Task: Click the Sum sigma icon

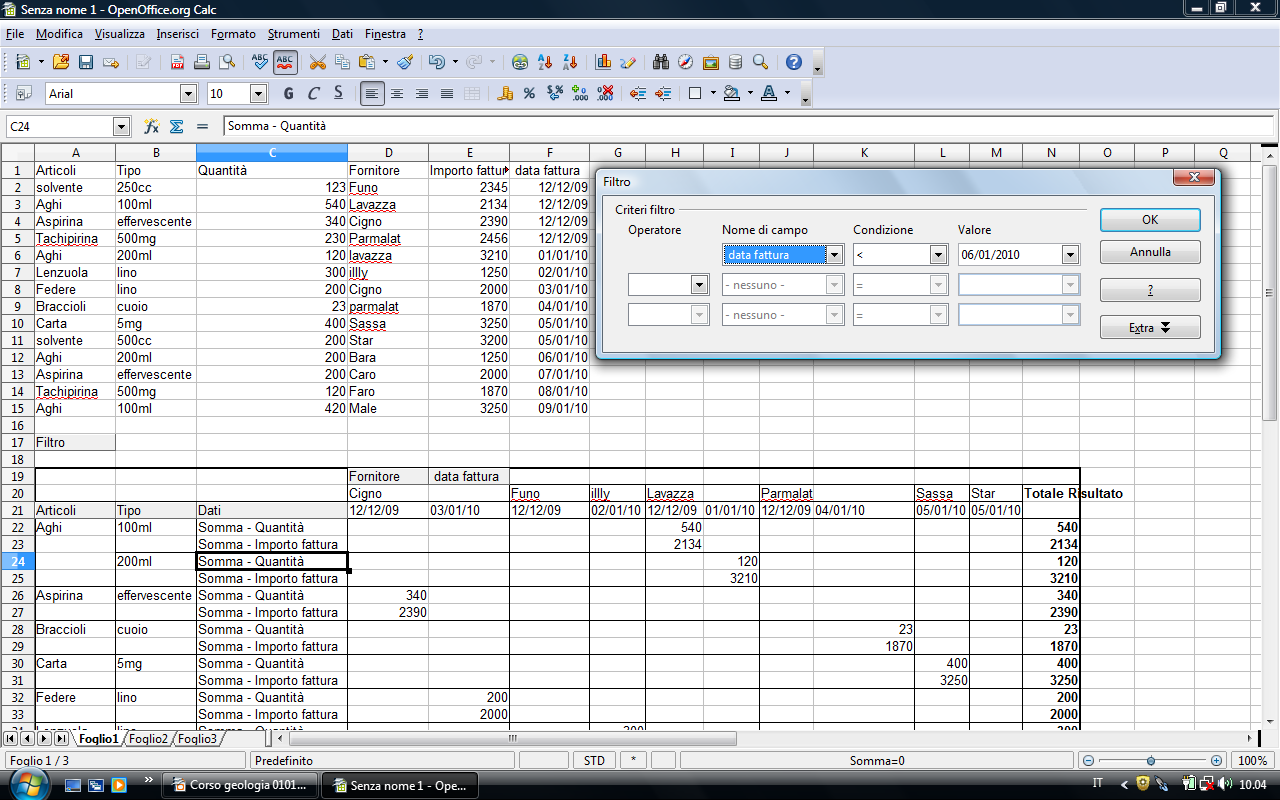Action: tap(177, 127)
